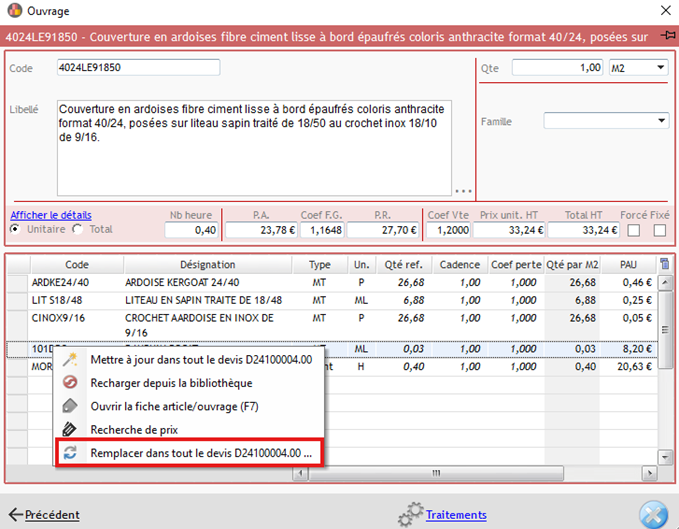Click the pin icon in the red title banner
Image resolution: width=679 pixels, height=529 pixels.
(x=668, y=35)
